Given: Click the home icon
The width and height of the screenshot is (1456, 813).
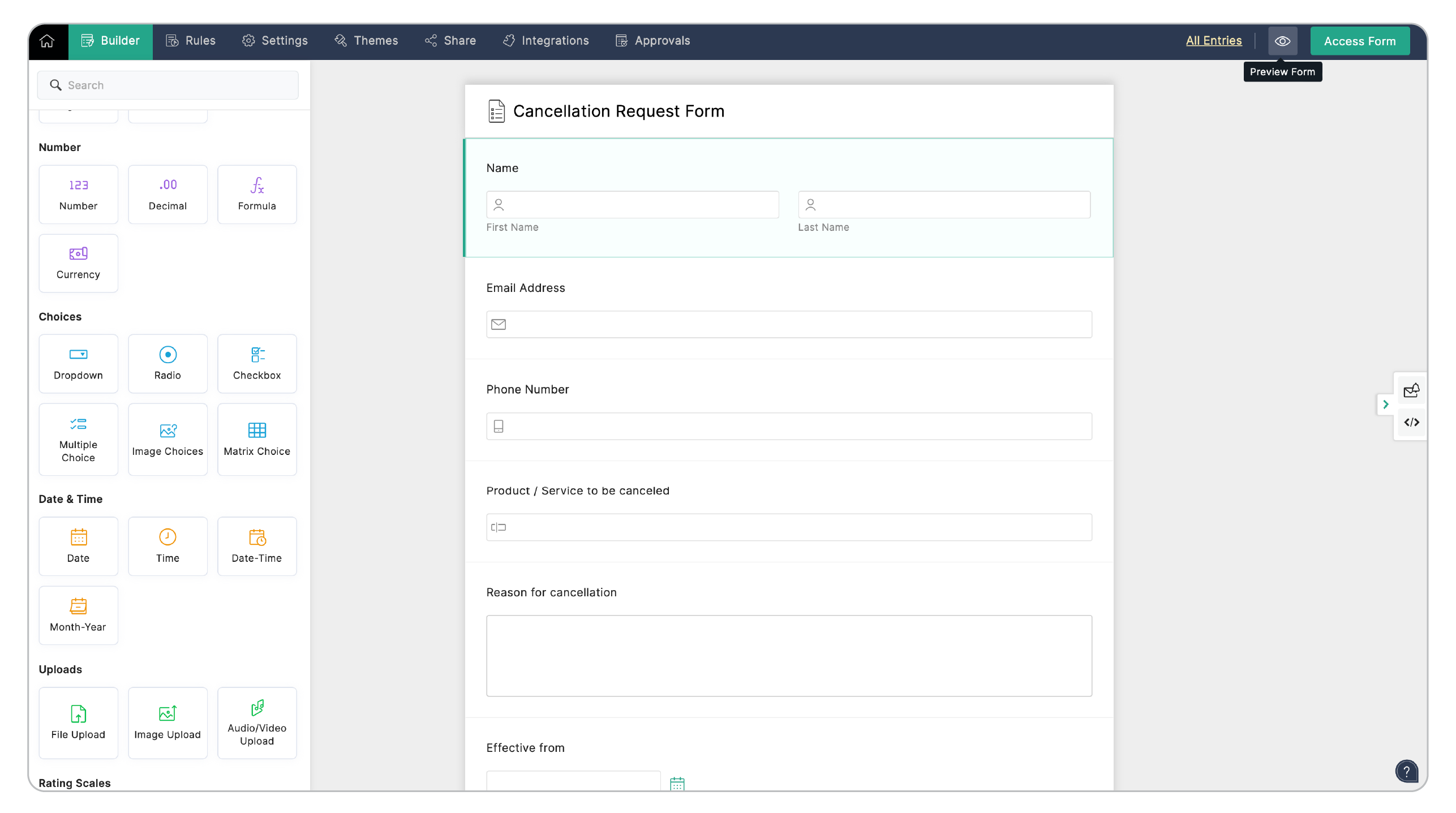Looking at the screenshot, I should (x=47, y=41).
